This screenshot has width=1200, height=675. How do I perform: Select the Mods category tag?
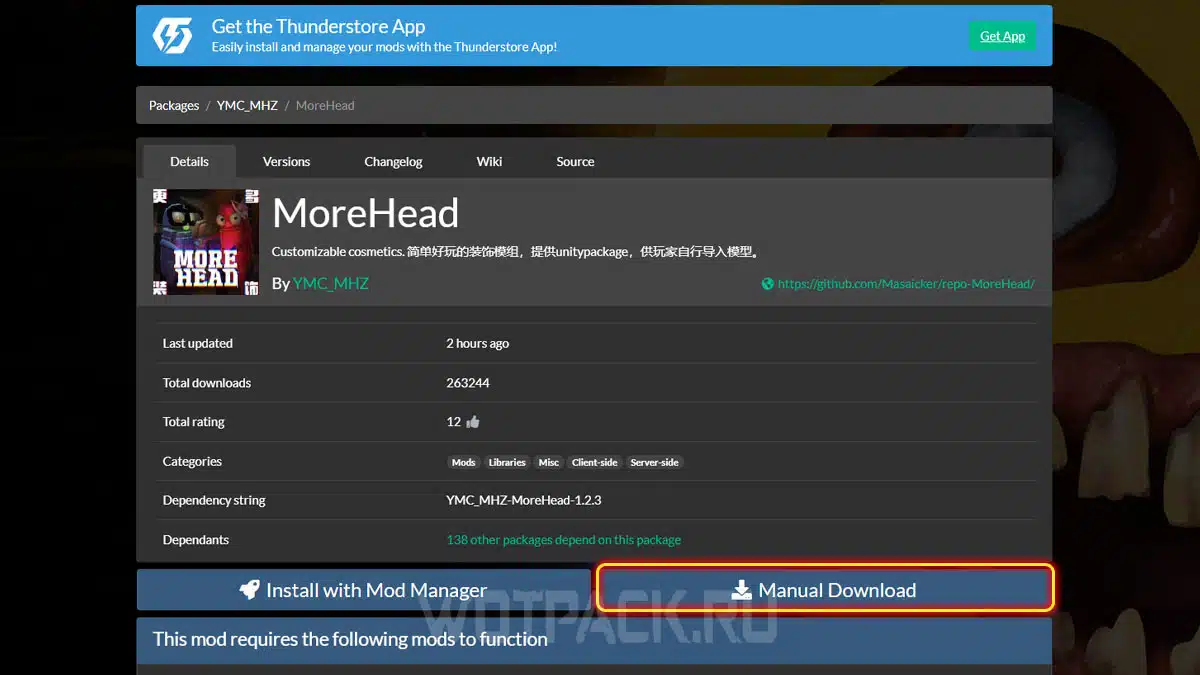(463, 462)
